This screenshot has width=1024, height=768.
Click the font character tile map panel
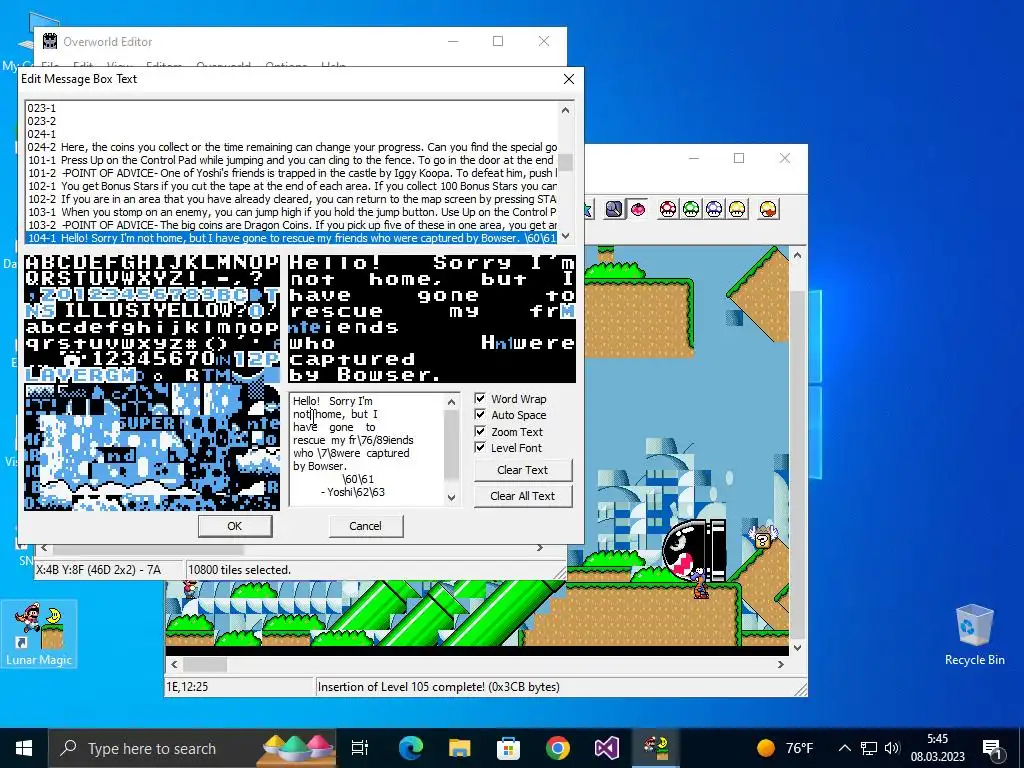[x=152, y=383]
